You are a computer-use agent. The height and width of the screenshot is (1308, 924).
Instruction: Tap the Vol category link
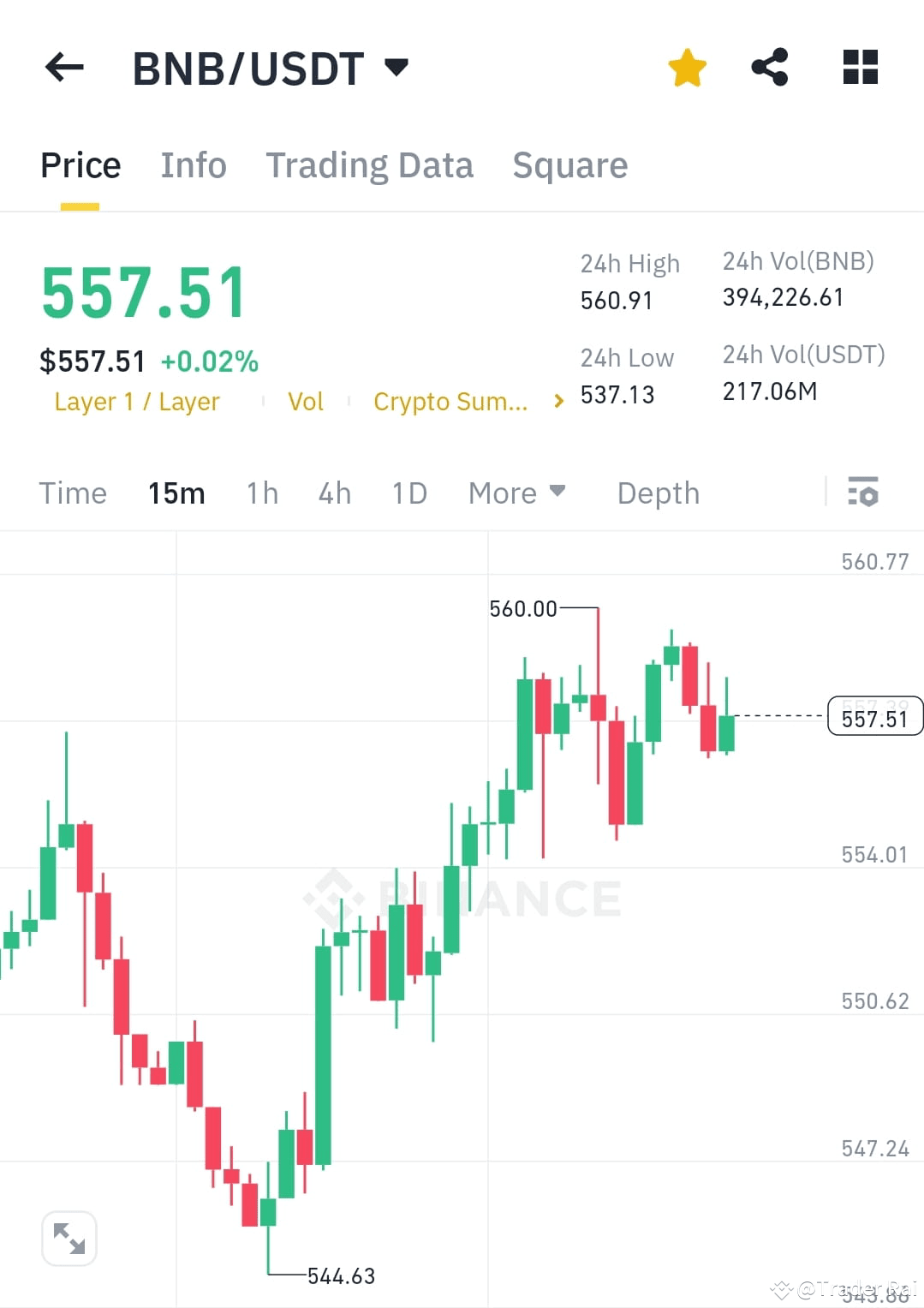[306, 401]
